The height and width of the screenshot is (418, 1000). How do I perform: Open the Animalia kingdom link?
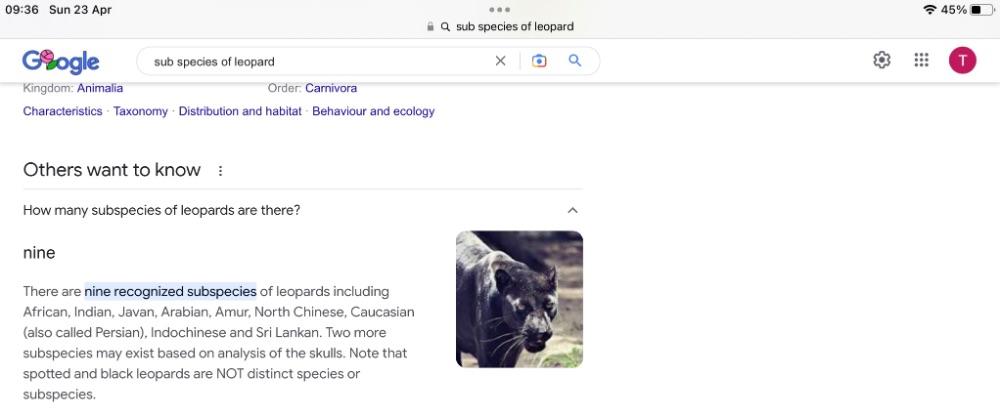(100, 89)
